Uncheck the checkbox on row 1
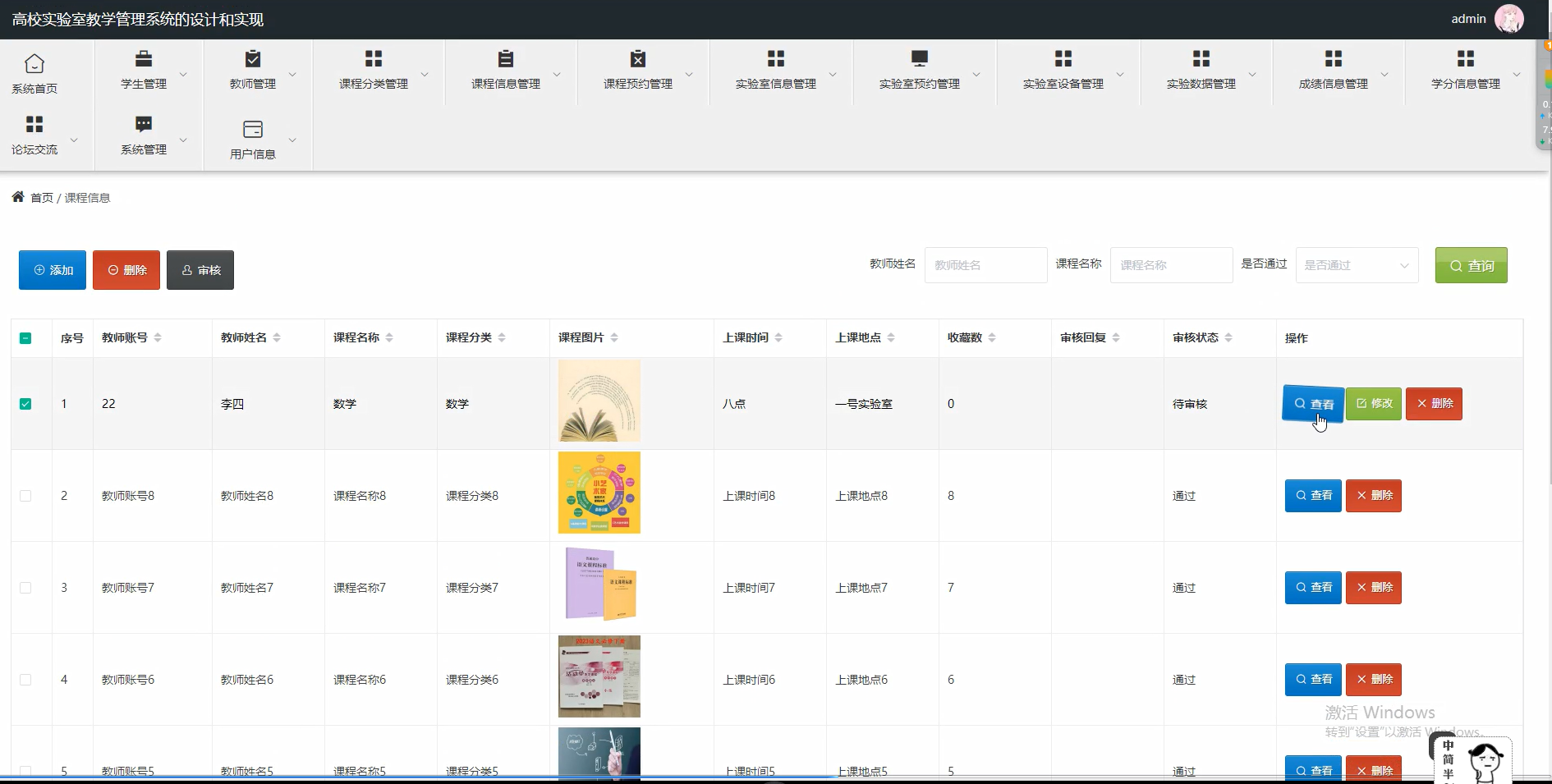 [x=25, y=403]
